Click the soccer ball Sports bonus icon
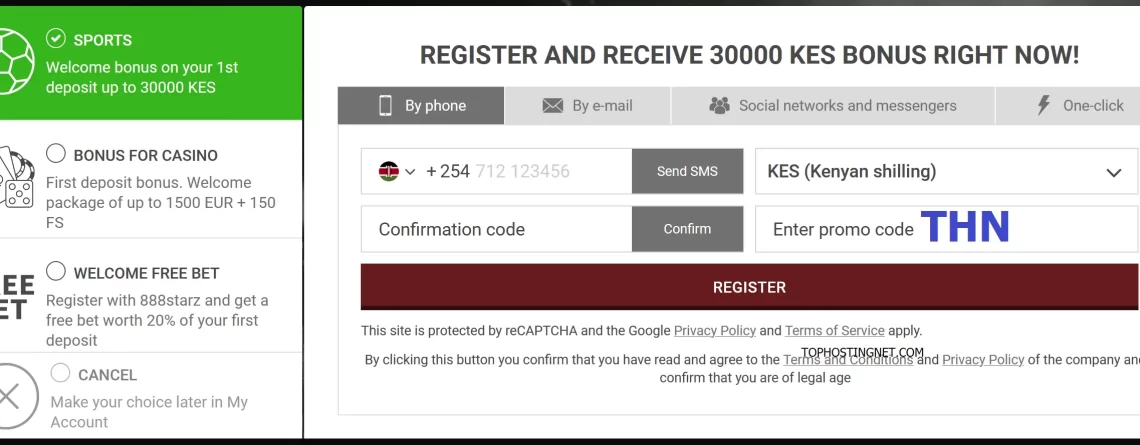 (x=15, y=61)
